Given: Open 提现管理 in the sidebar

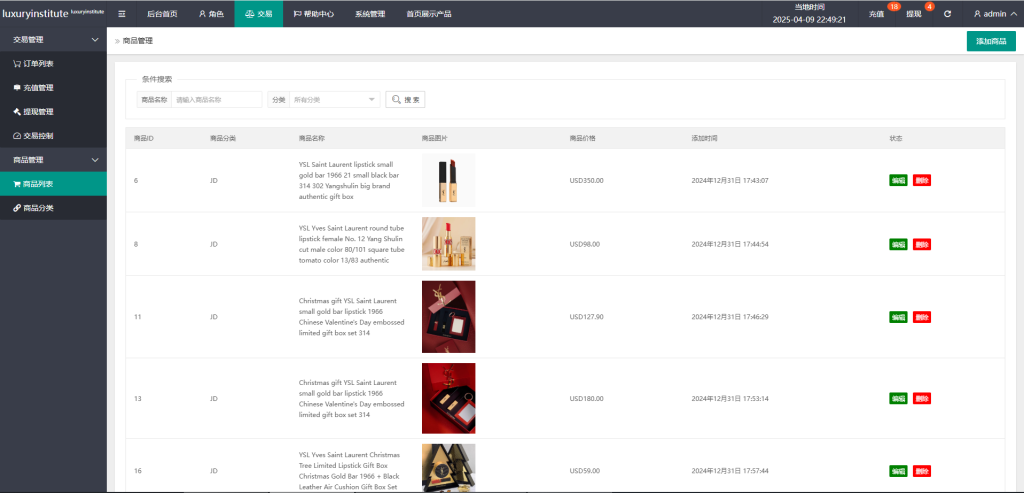Looking at the screenshot, I should 54,112.
